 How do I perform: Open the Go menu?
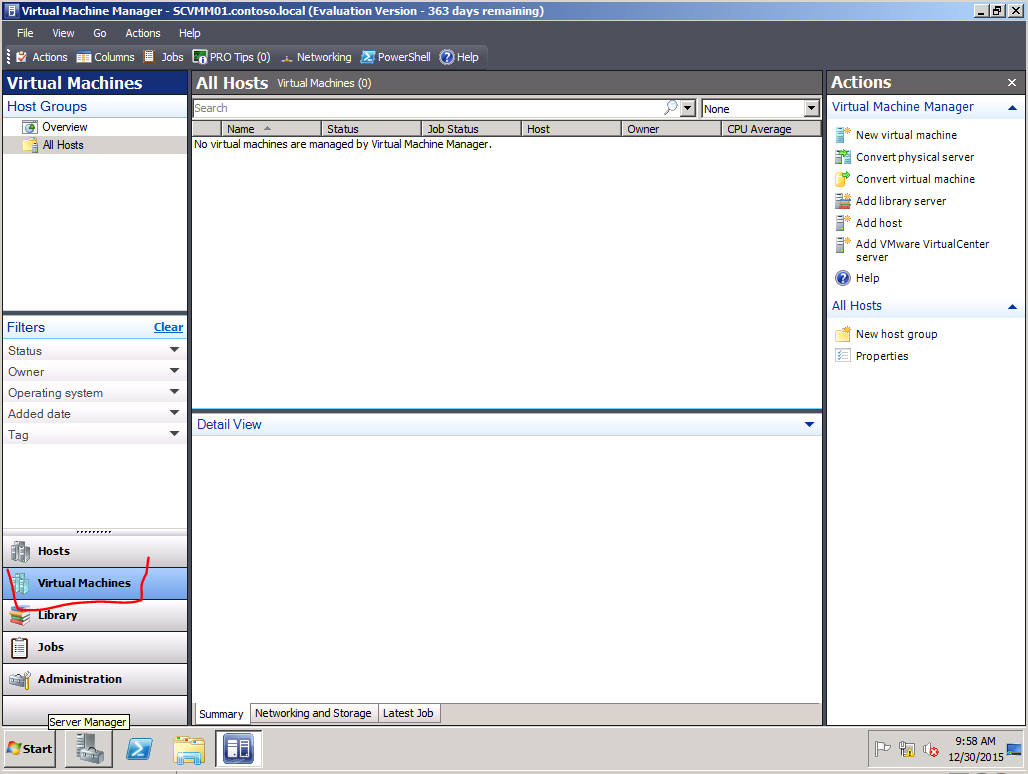point(100,33)
